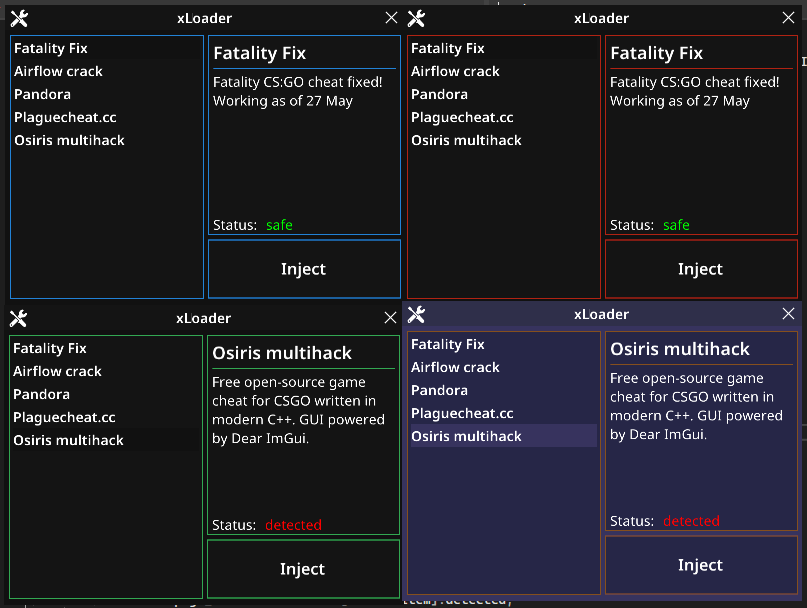
Task: Click the wrench icon in blue-bordered xLoader window
Action: click(19, 19)
